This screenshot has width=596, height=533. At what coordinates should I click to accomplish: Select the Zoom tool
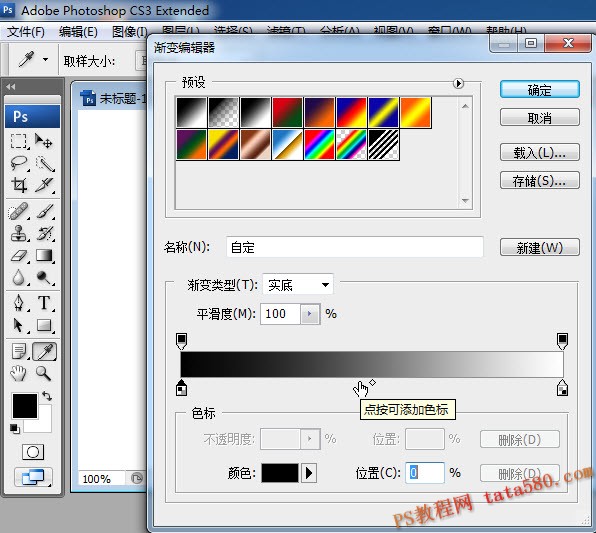43,373
